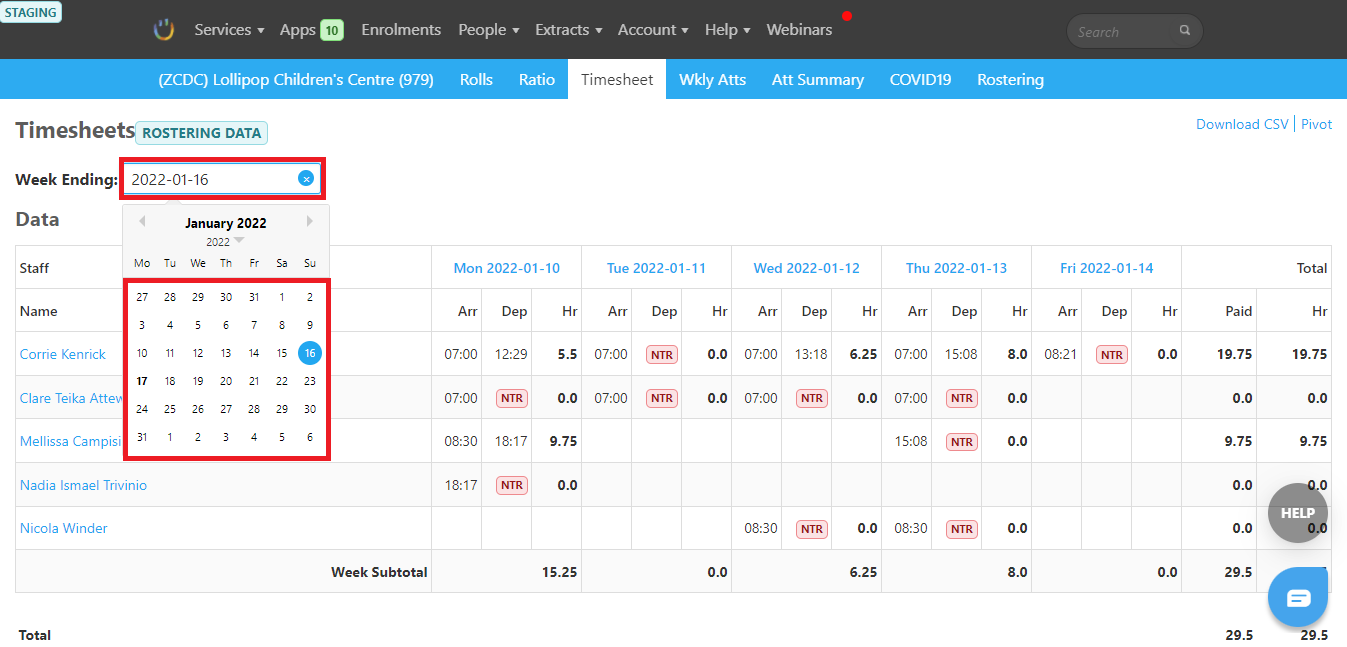Open Corrie Kenrick's staff link
This screenshot has width=1347, height=647.
(x=63, y=354)
